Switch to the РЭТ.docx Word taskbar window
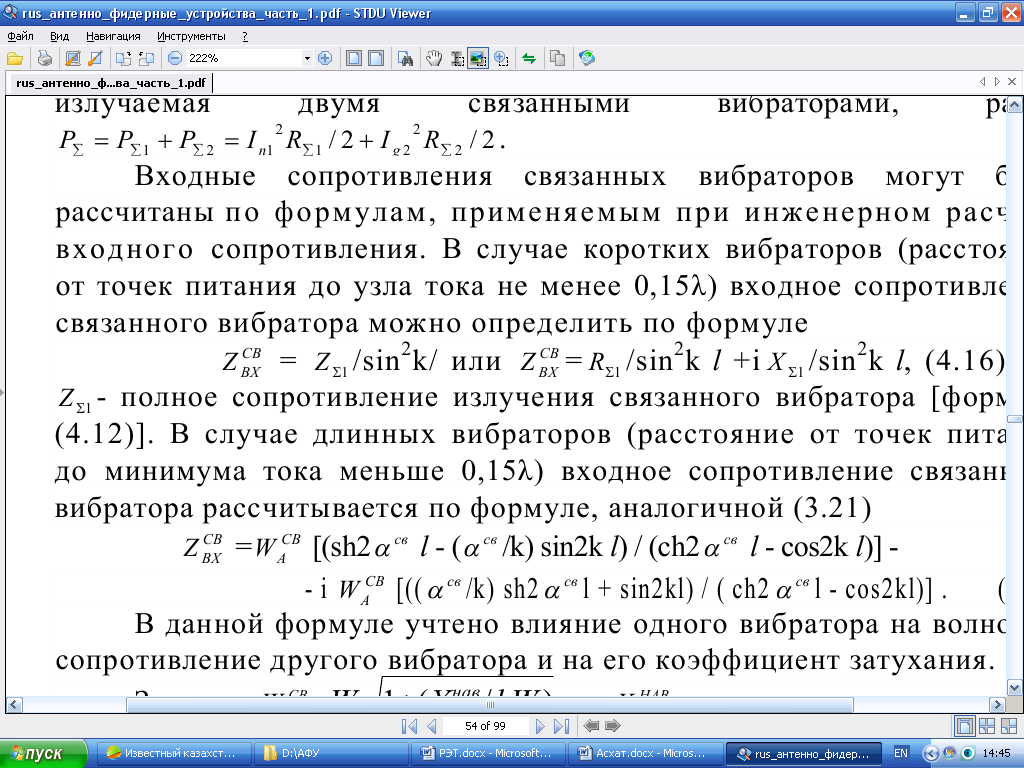The width and height of the screenshot is (1024, 768). [490, 753]
